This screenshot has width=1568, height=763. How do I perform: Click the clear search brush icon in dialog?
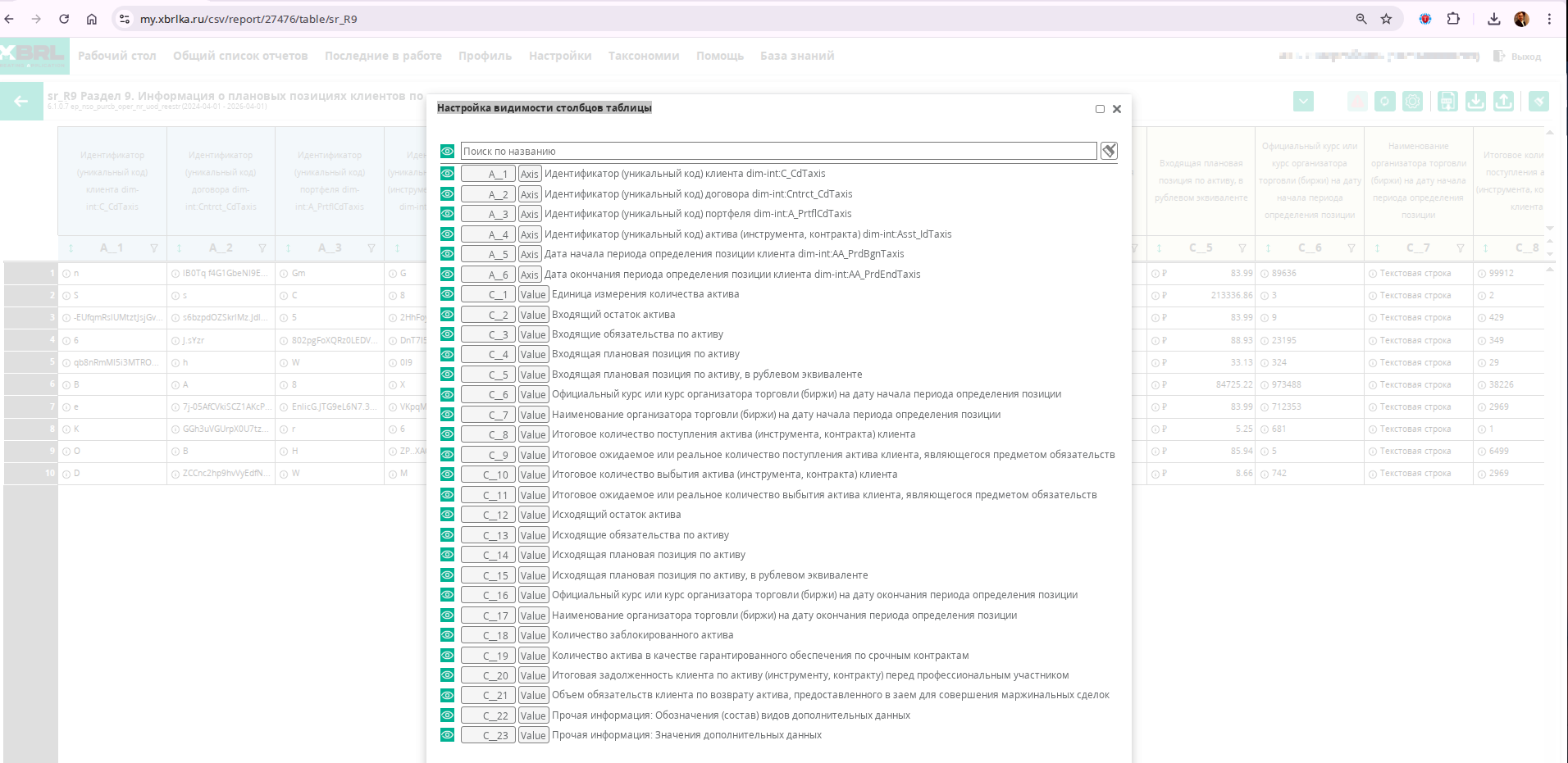pos(1109,151)
